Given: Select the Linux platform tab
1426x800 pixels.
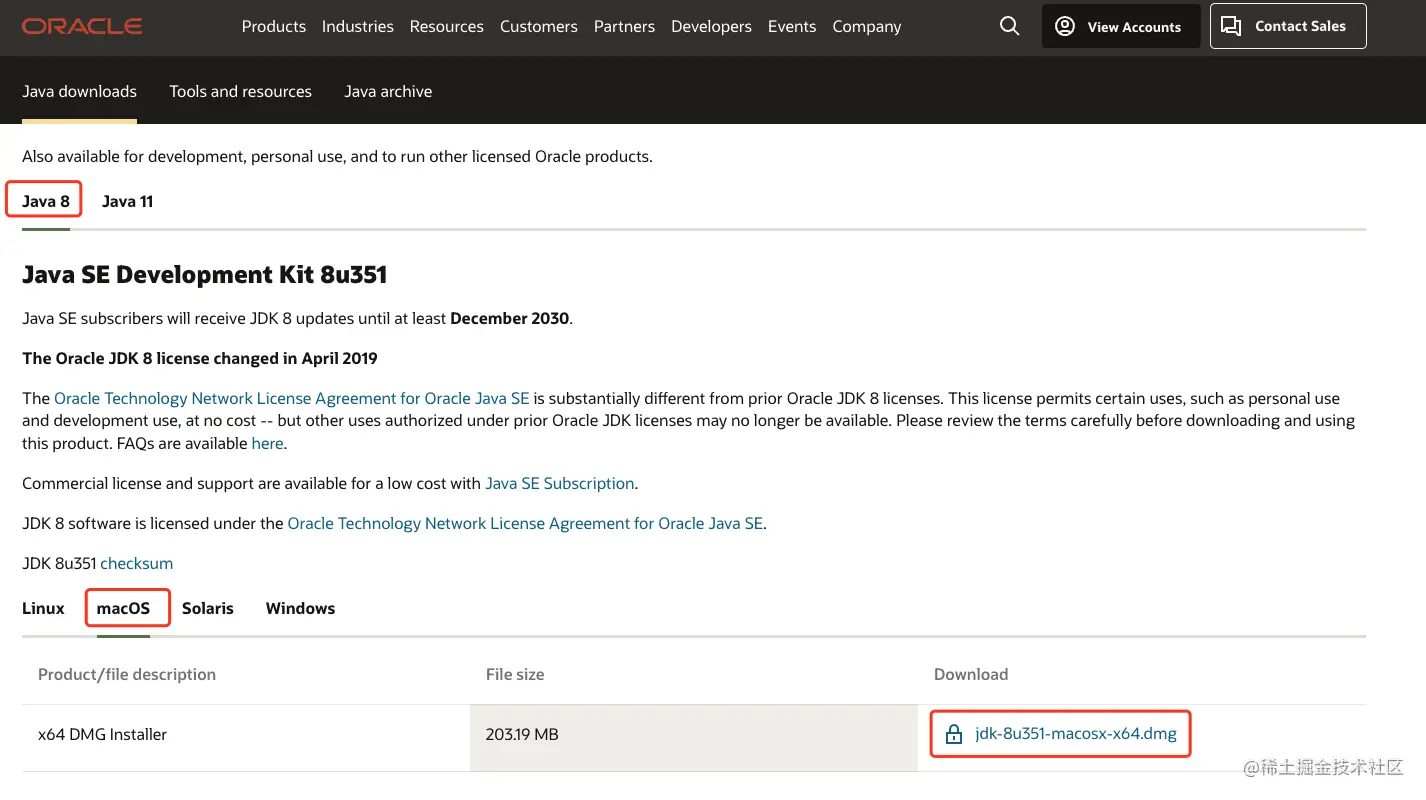Looking at the screenshot, I should click(x=43, y=608).
